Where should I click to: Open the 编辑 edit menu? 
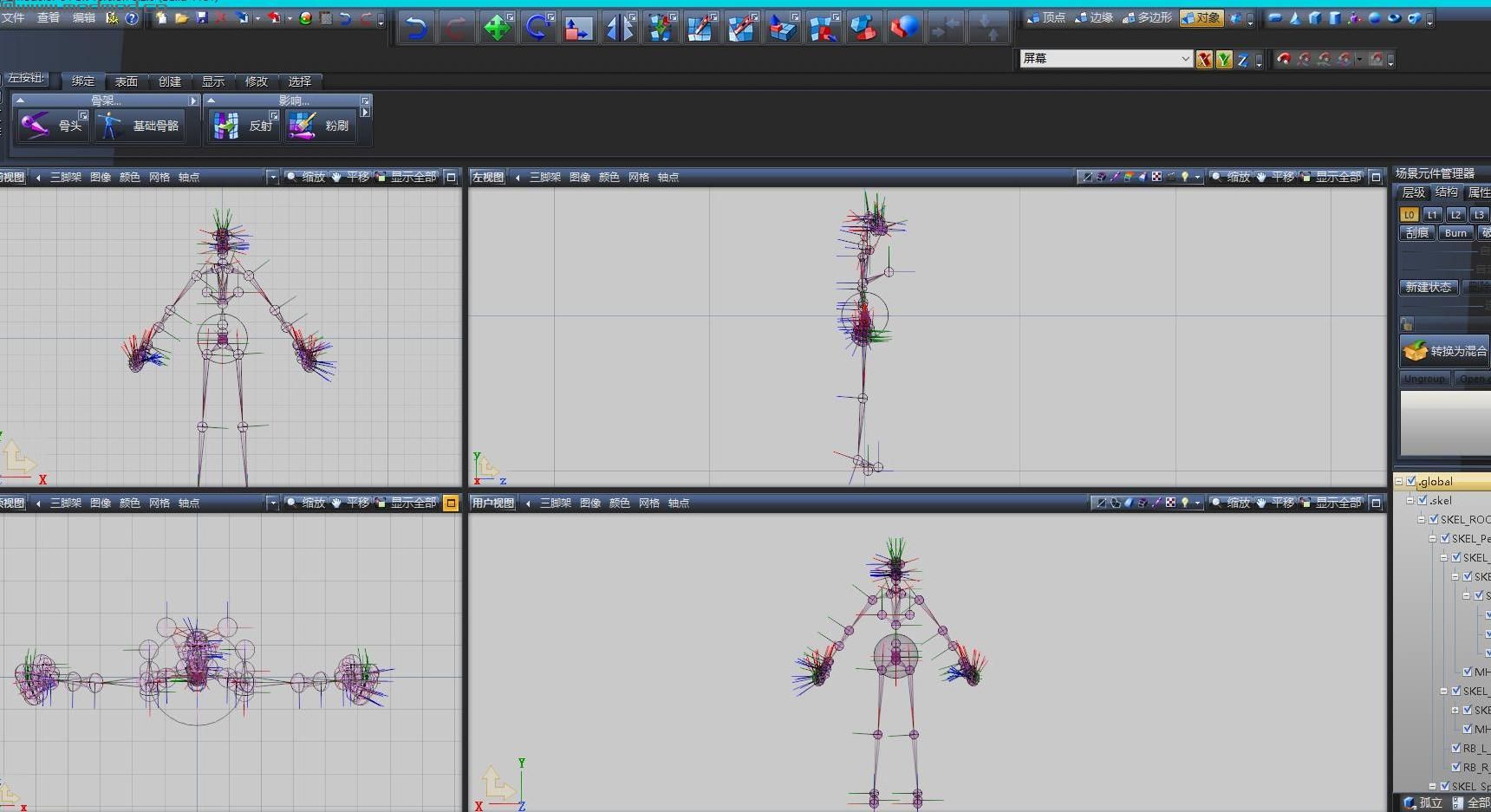pyautogui.click(x=84, y=17)
